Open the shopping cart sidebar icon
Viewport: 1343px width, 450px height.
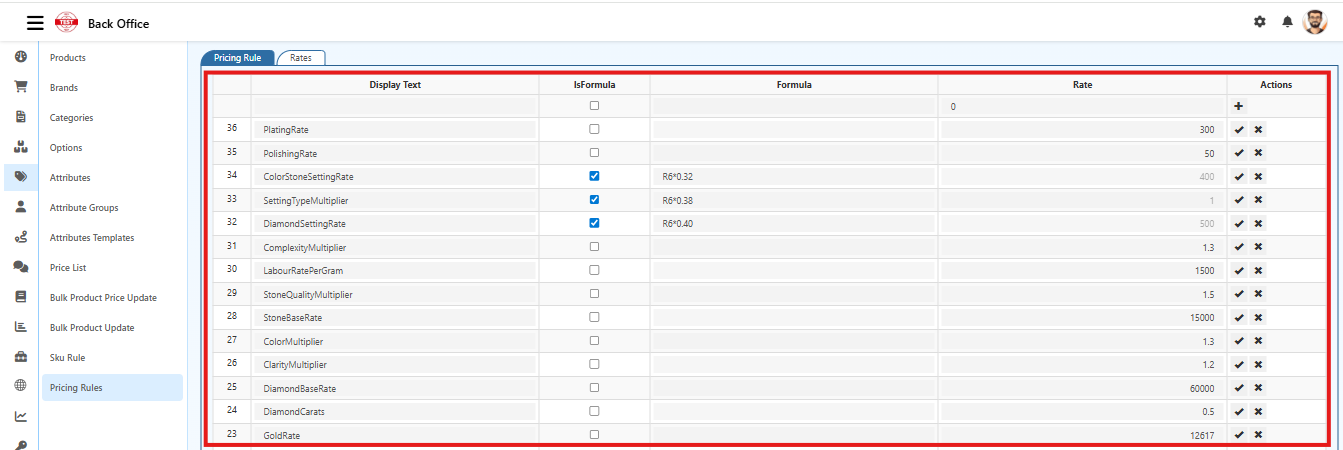tap(20, 87)
